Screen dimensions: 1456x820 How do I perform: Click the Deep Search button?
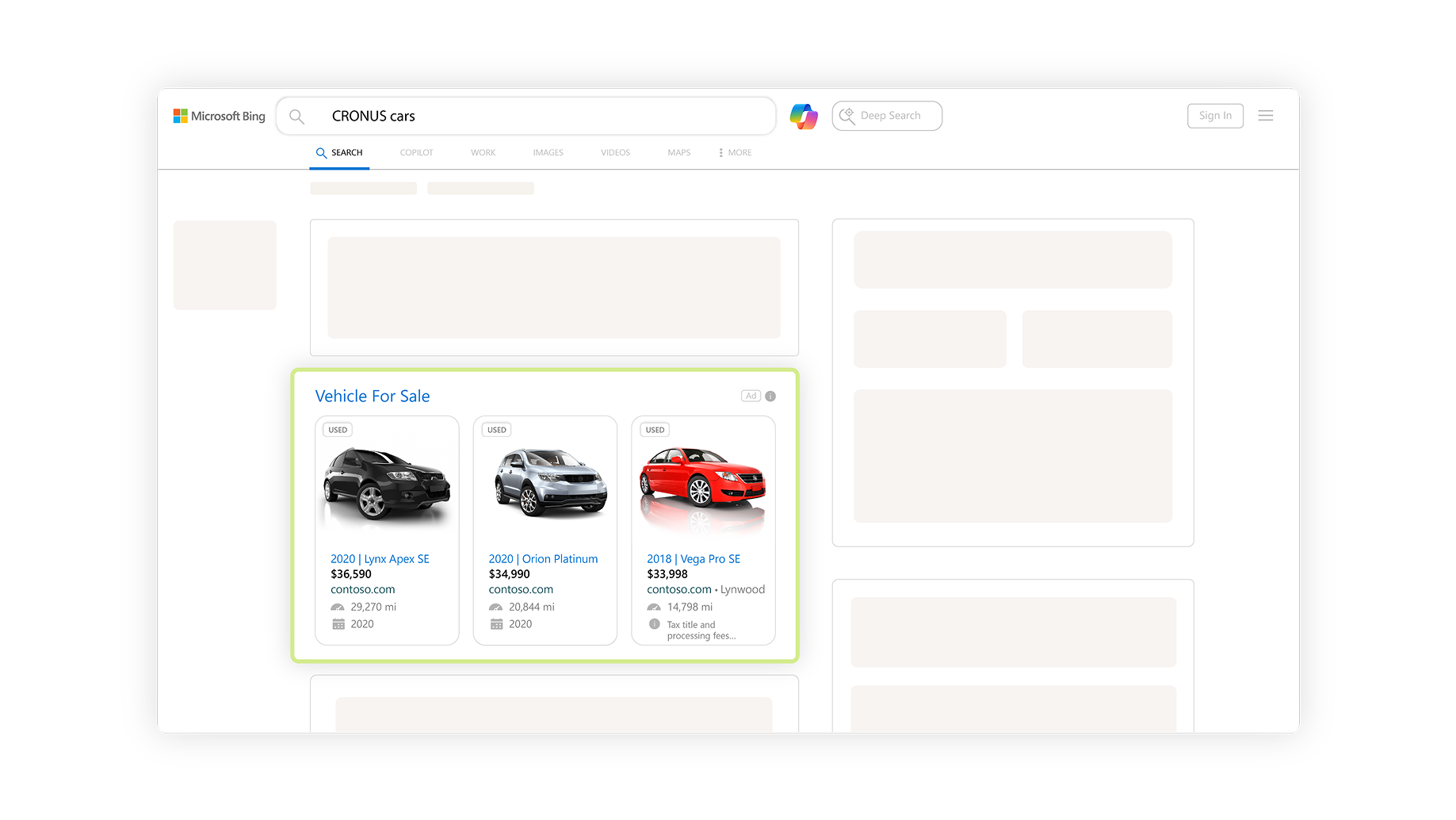pyautogui.click(x=886, y=116)
